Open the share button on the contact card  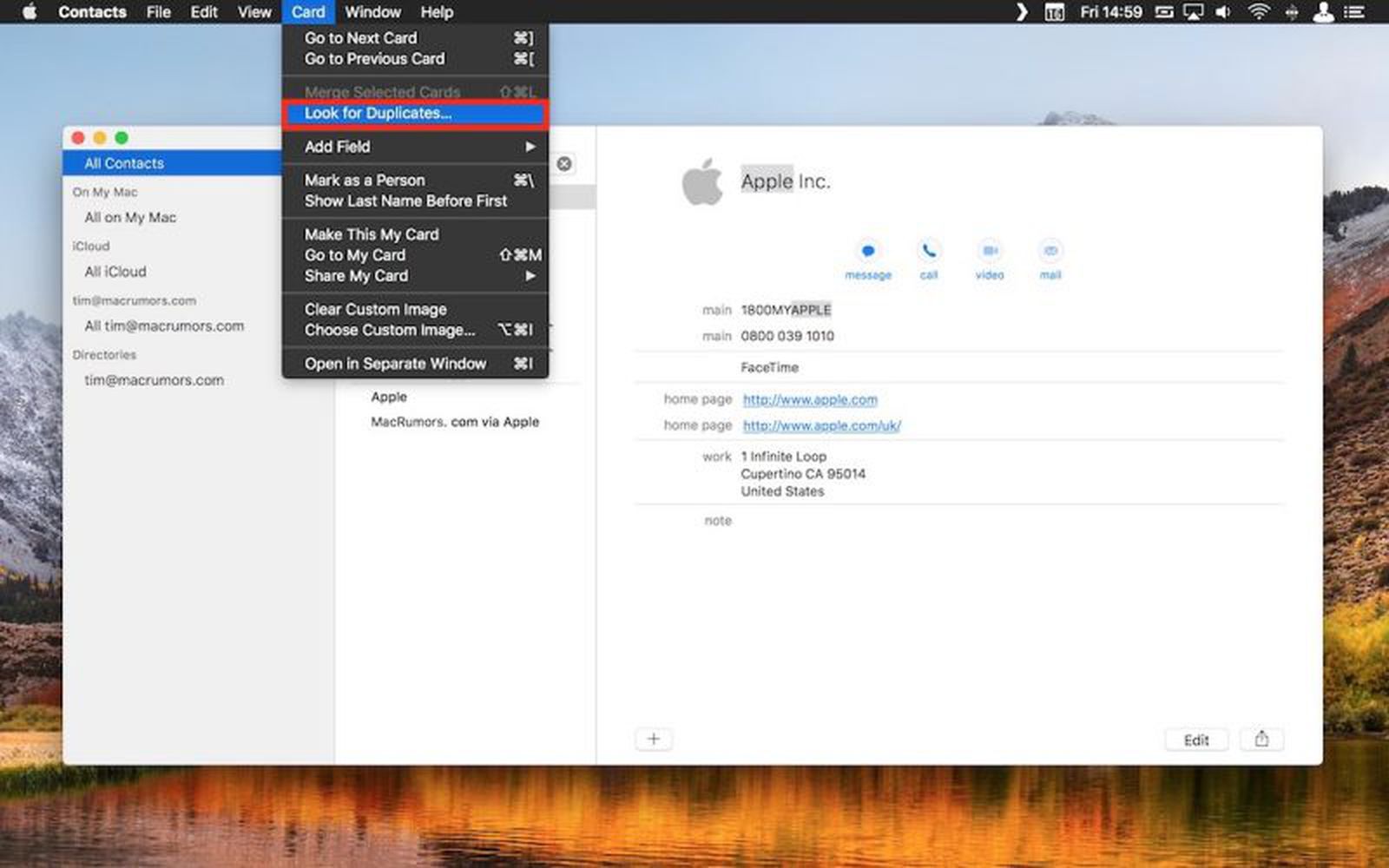(x=1261, y=740)
